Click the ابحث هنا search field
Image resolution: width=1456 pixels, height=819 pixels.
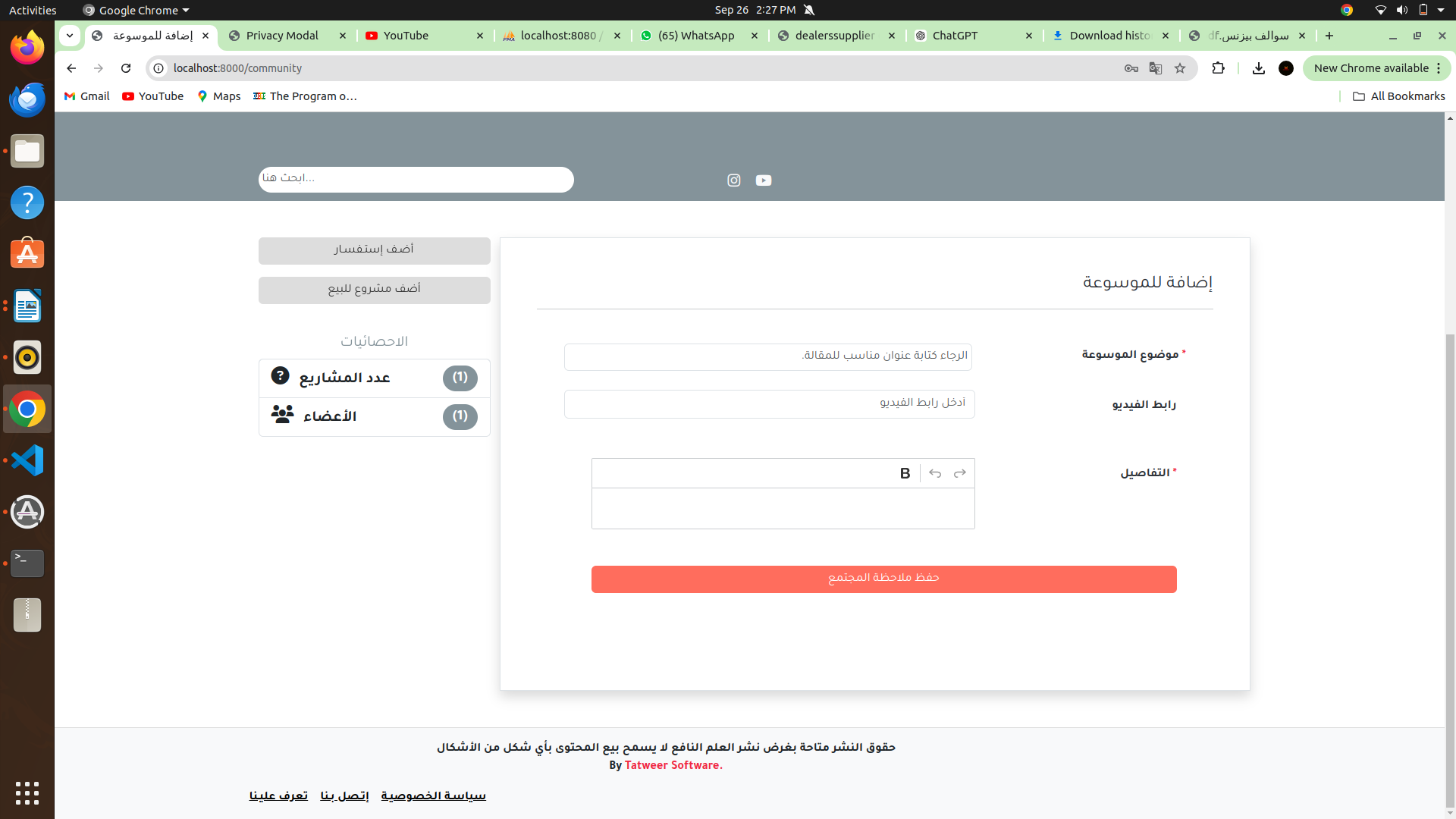coord(416,179)
